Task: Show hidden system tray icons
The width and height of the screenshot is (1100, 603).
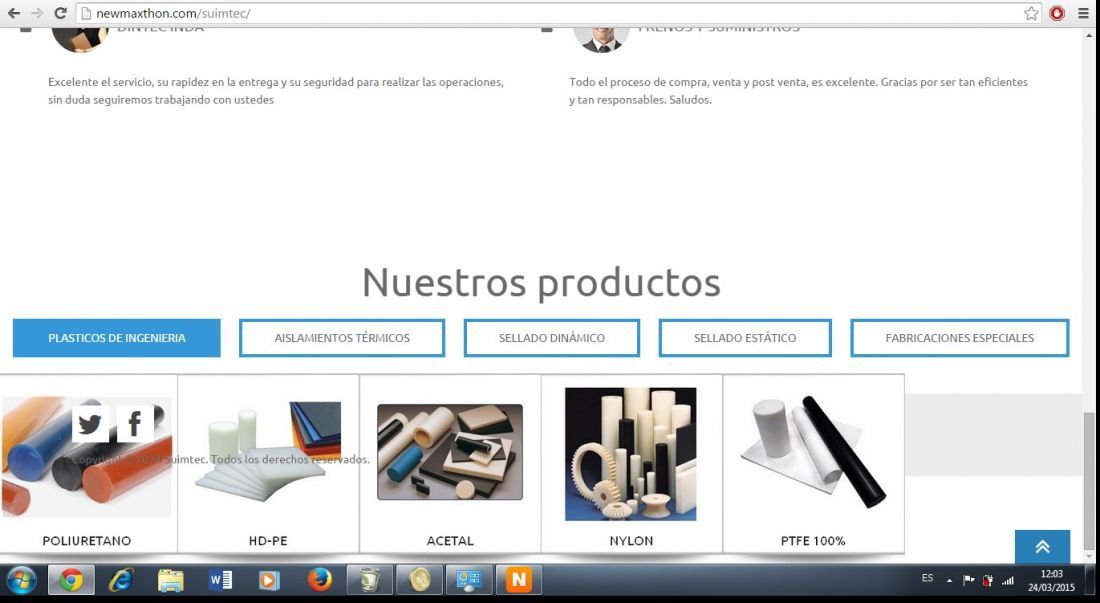Action: (x=949, y=581)
